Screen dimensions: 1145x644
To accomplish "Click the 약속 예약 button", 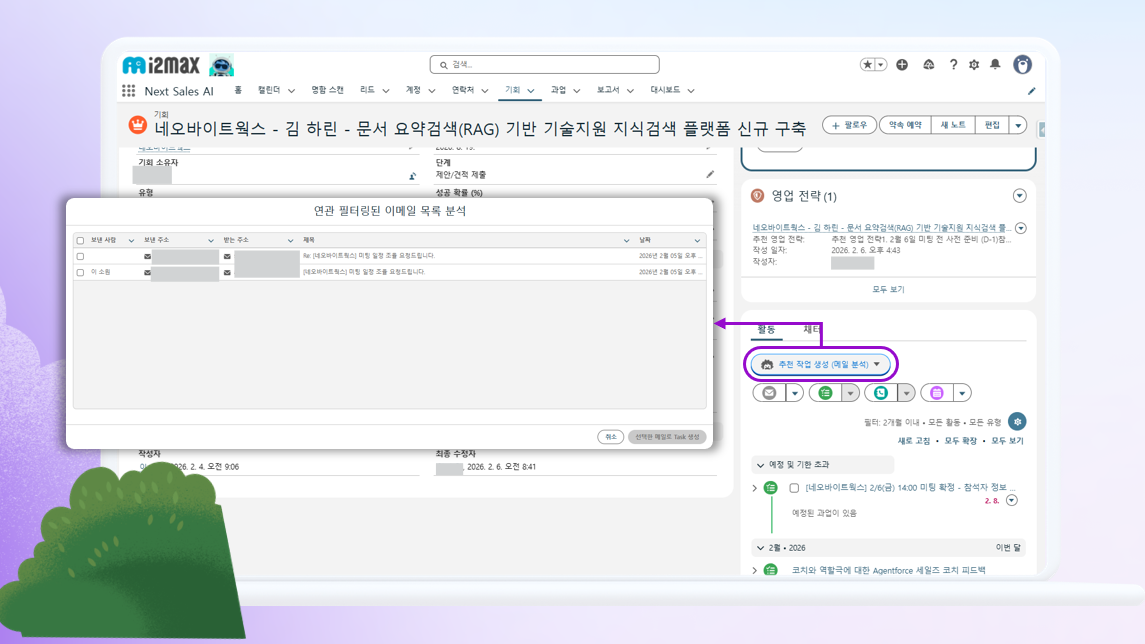I will 905,125.
